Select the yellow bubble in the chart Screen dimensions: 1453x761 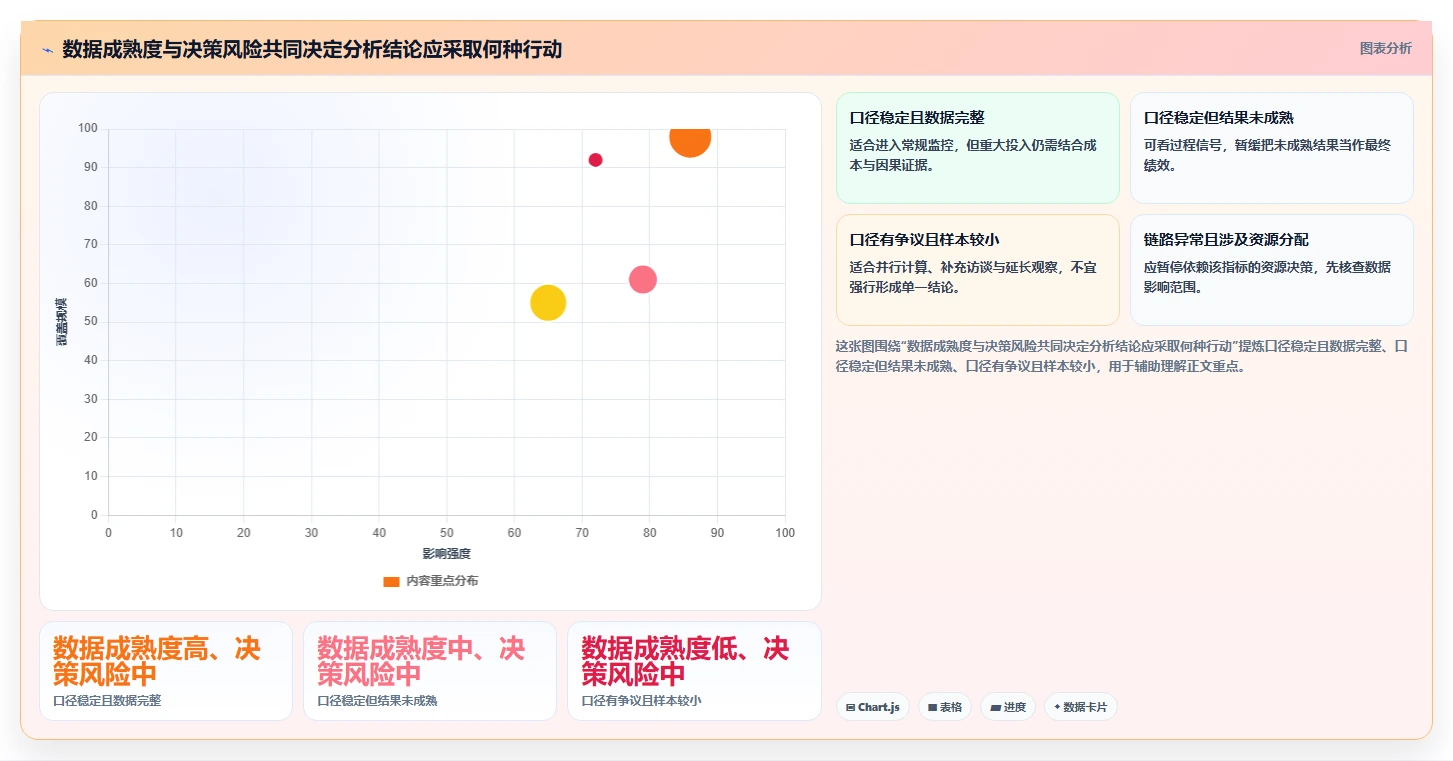point(548,302)
